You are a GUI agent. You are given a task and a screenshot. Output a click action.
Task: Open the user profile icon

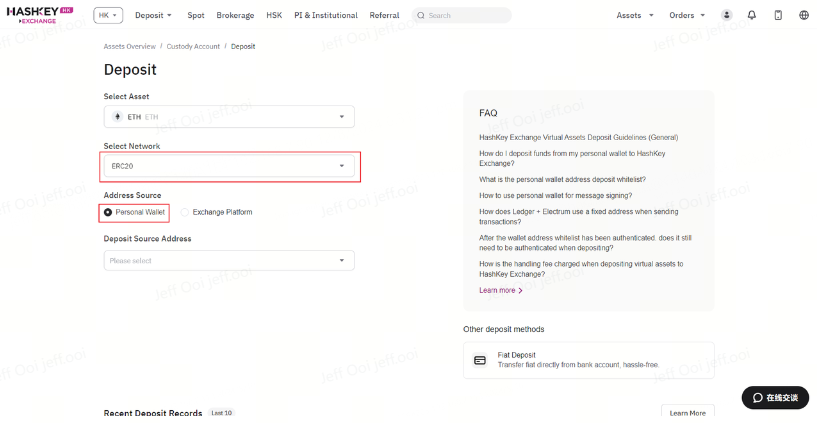coord(726,15)
